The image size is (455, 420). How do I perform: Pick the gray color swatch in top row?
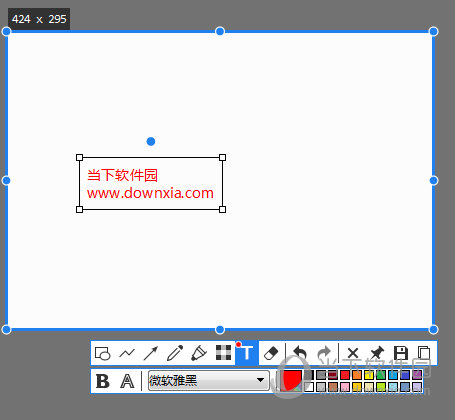click(321, 375)
